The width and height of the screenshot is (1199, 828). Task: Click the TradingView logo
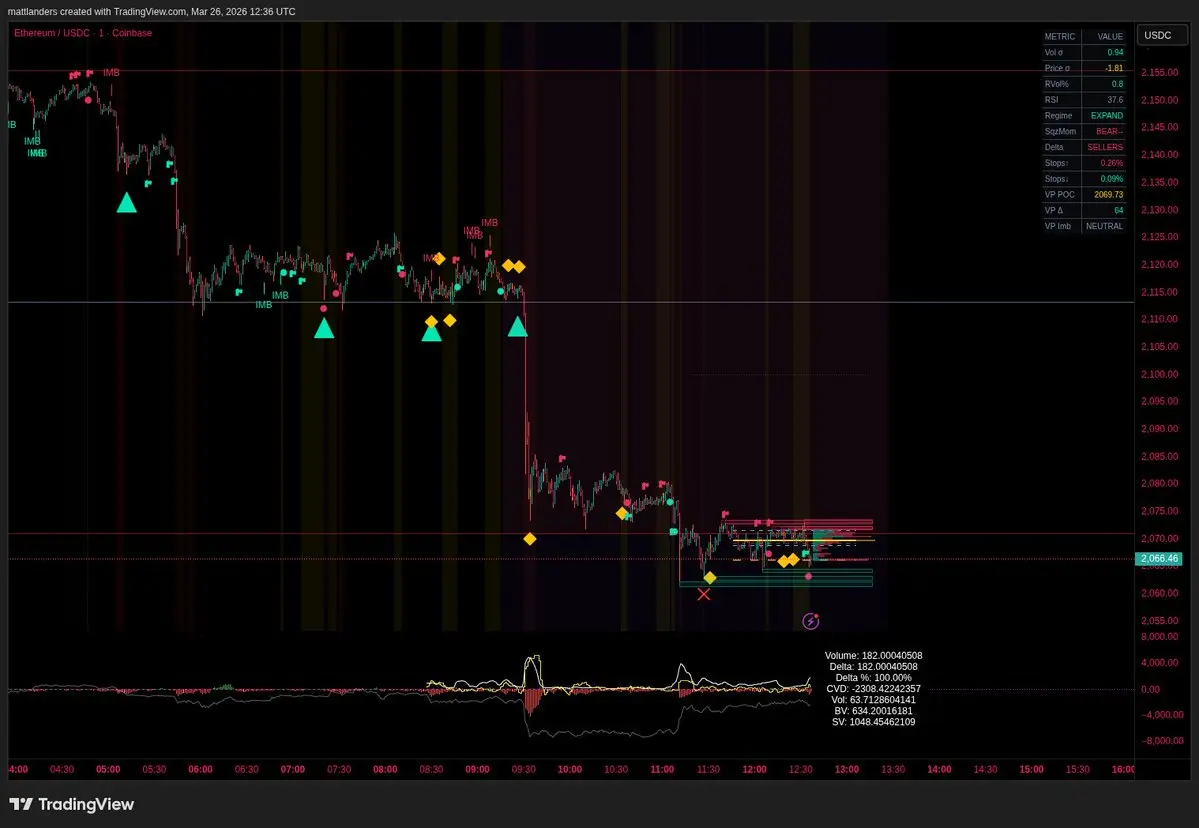point(71,804)
